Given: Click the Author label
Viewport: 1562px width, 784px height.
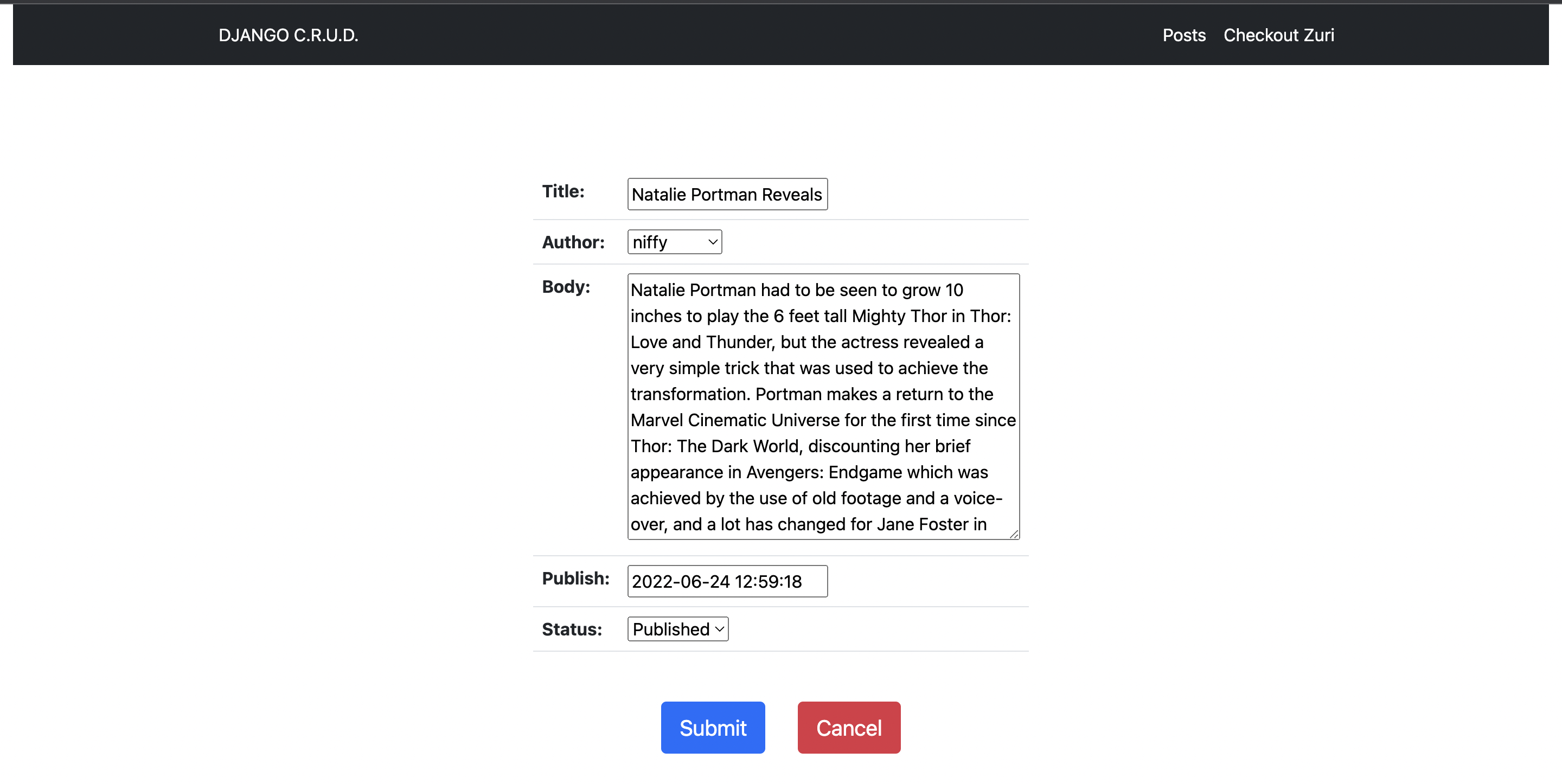Looking at the screenshot, I should [x=573, y=241].
